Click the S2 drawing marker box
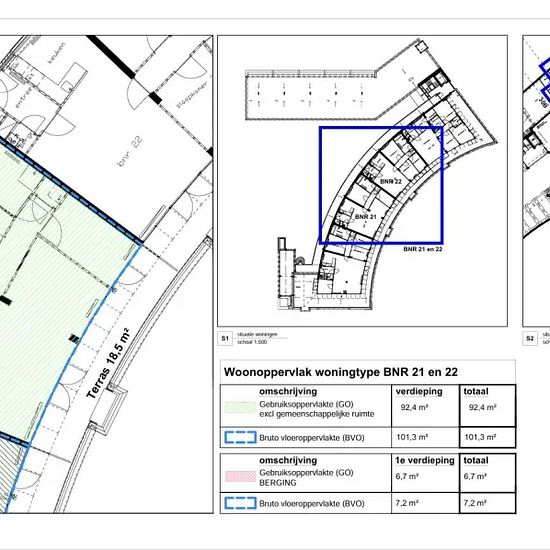This screenshot has width=550, height=550. pos(530,338)
